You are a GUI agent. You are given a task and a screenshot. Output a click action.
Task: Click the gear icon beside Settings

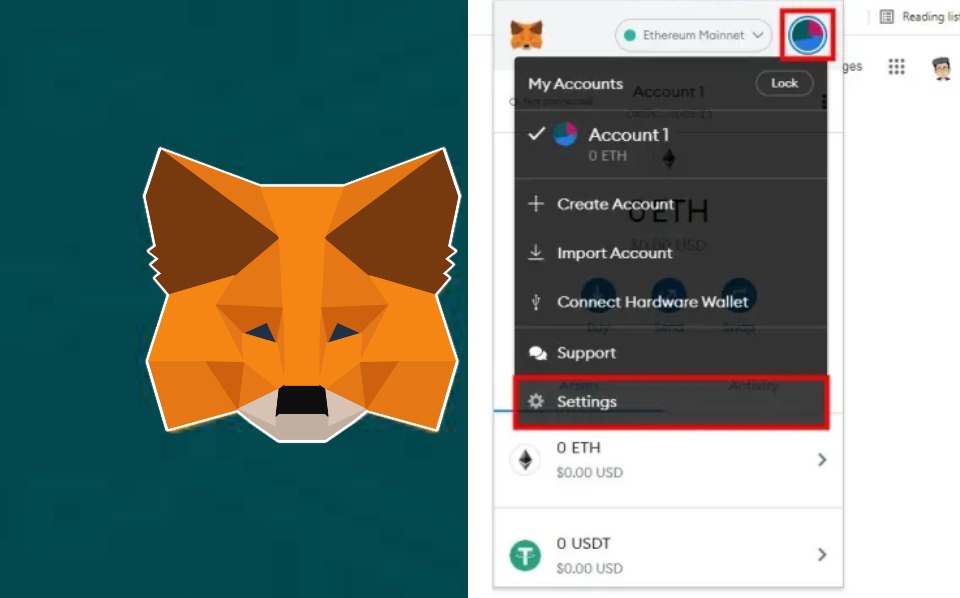[536, 401]
